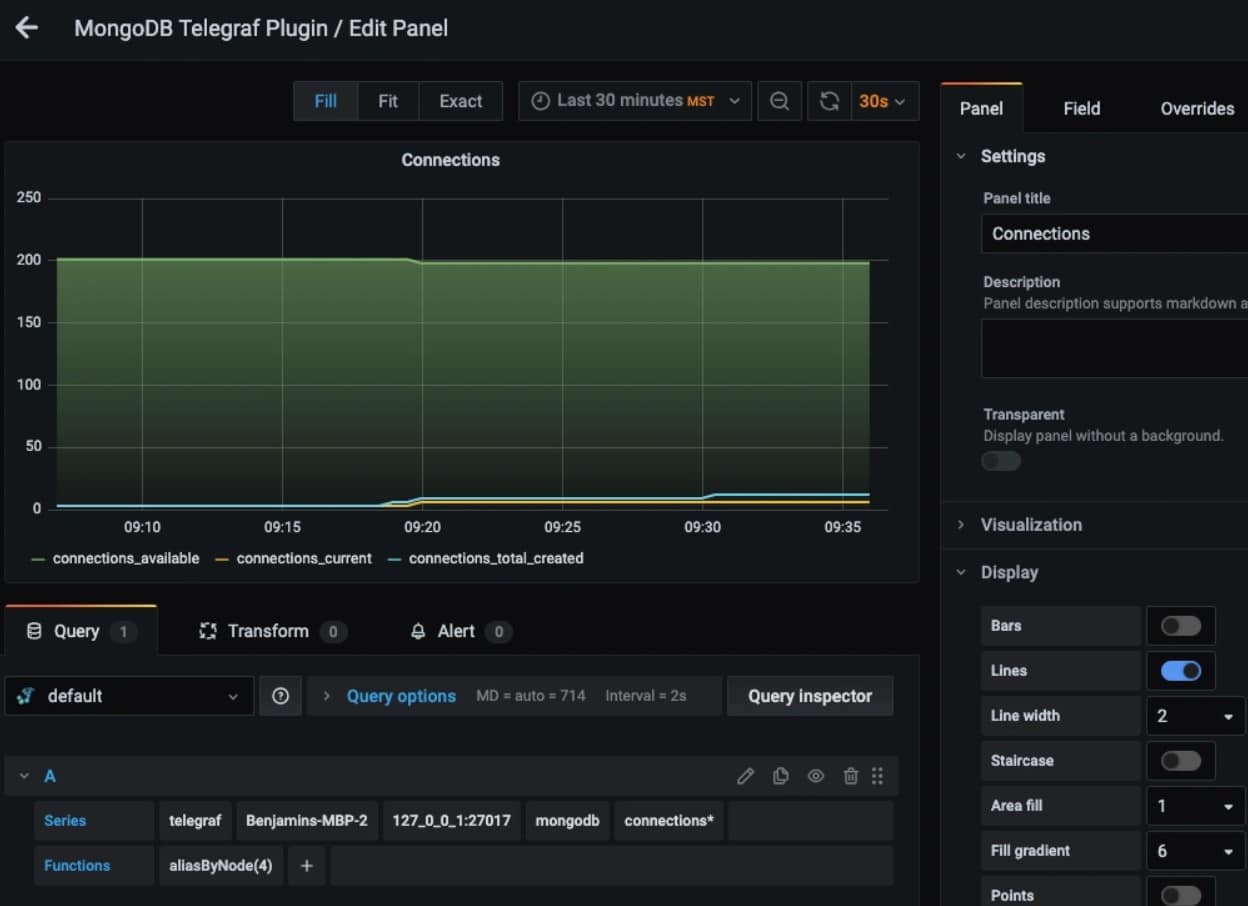Click the empty series segment field
The width and height of the screenshot is (1248, 906).
tap(810, 821)
